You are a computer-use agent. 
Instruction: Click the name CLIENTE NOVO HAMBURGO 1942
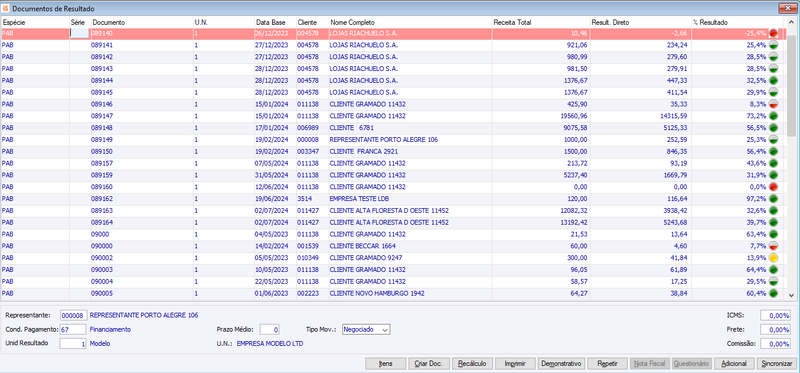coord(377,293)
